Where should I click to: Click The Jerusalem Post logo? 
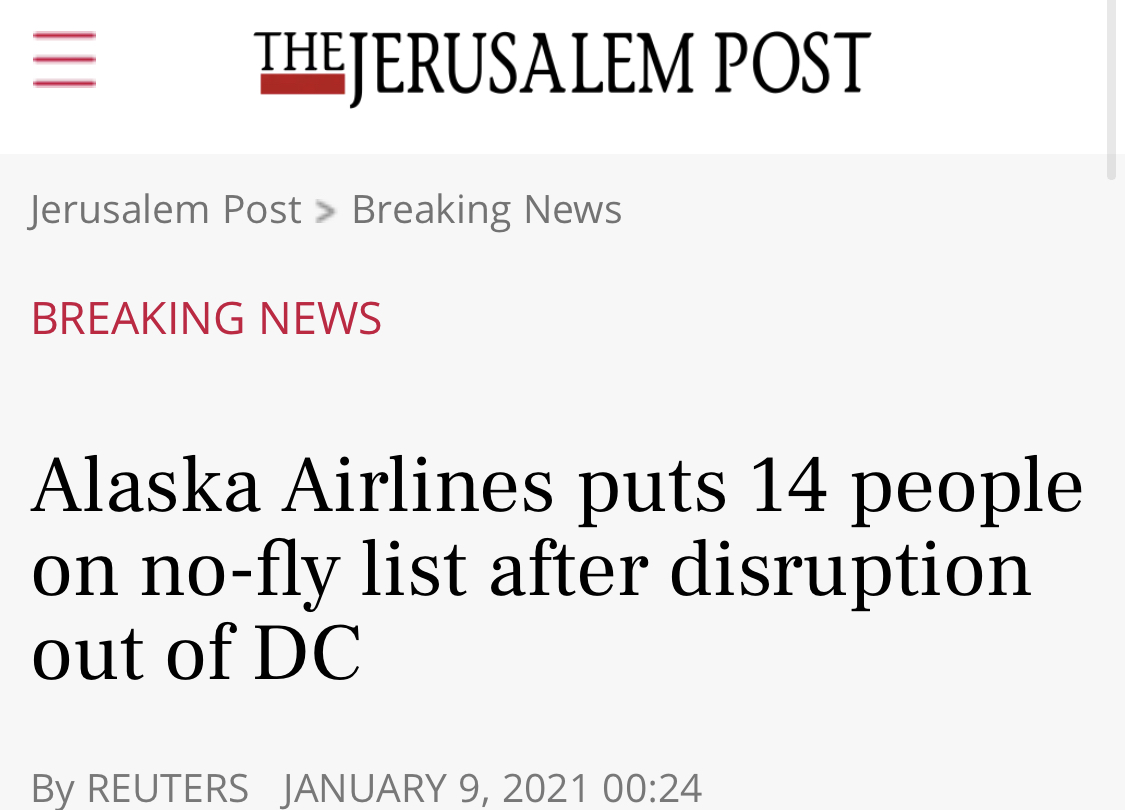[562, 65]
